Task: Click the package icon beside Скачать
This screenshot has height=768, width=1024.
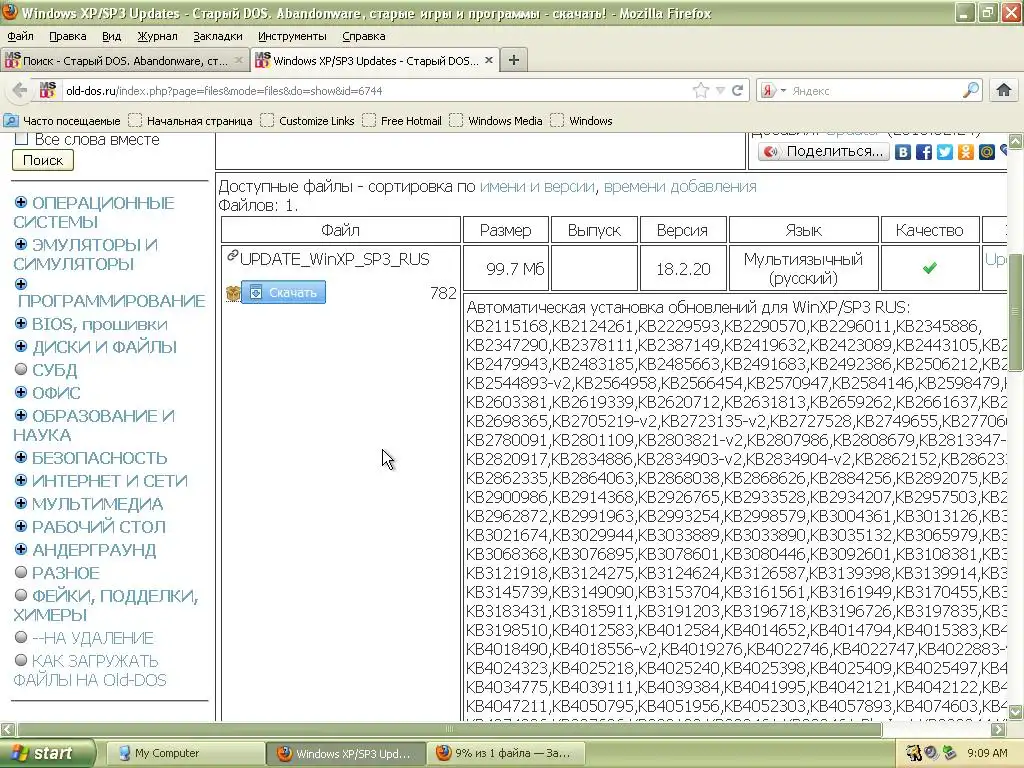Action: point(232,293)
